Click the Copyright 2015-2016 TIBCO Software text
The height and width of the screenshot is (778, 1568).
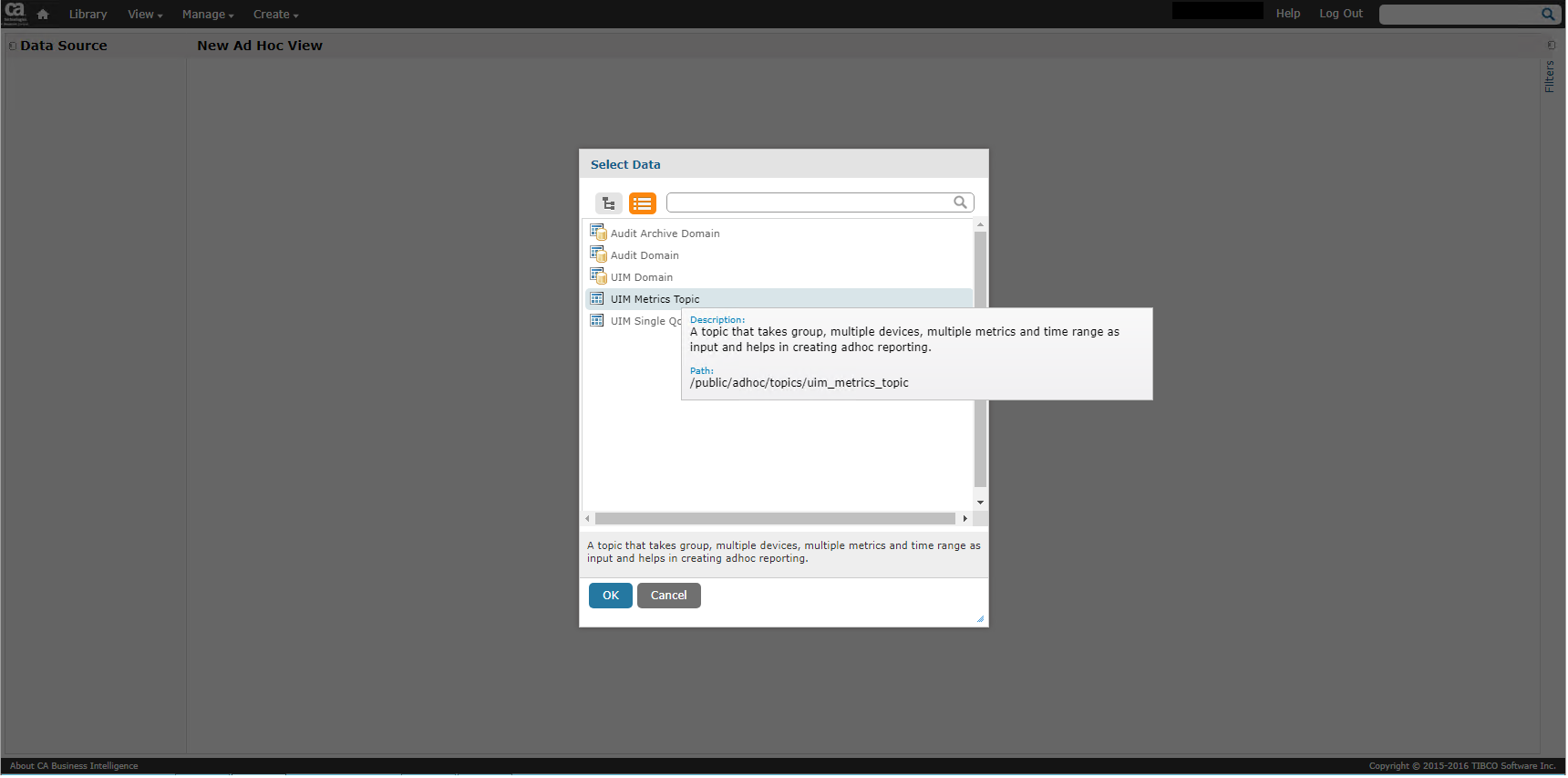tap(1462, 766)
